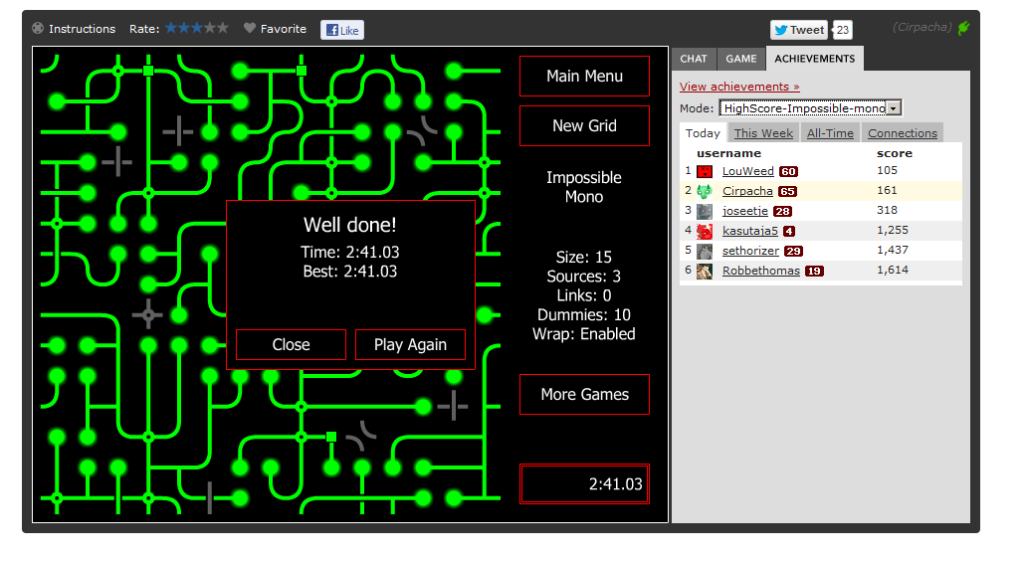Open LouWeed's profile link
Screen dimensions: 1024x562
748,171
